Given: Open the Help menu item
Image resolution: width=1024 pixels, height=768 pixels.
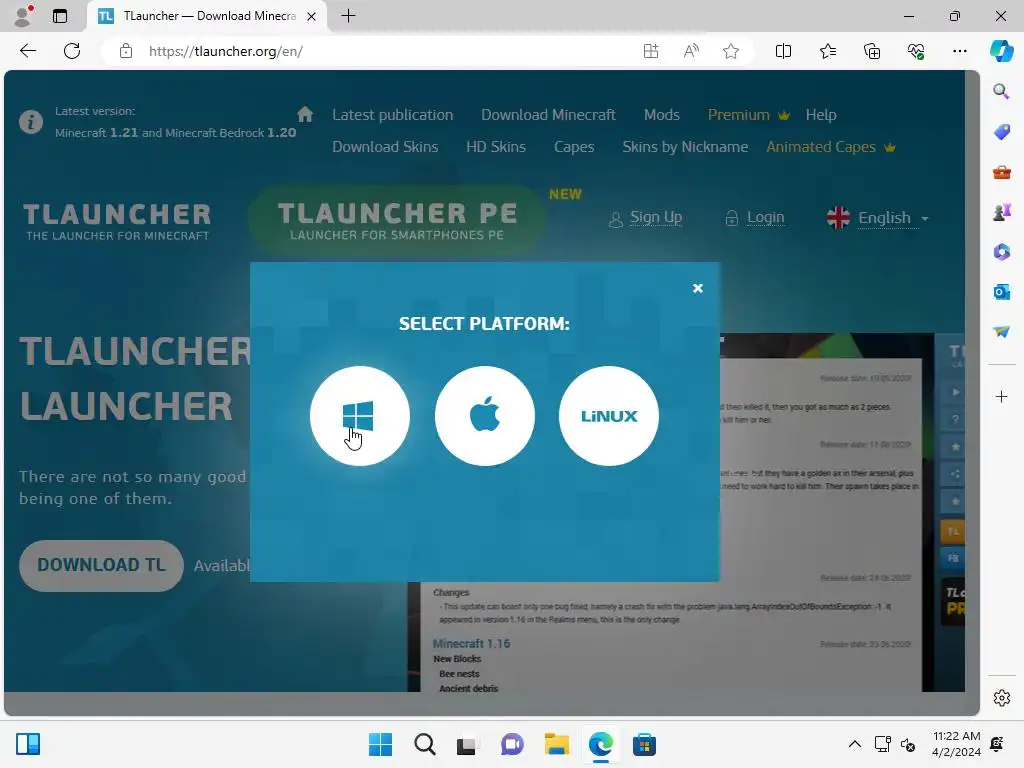Looking at the screenshot, I should (x=821, y=115).
